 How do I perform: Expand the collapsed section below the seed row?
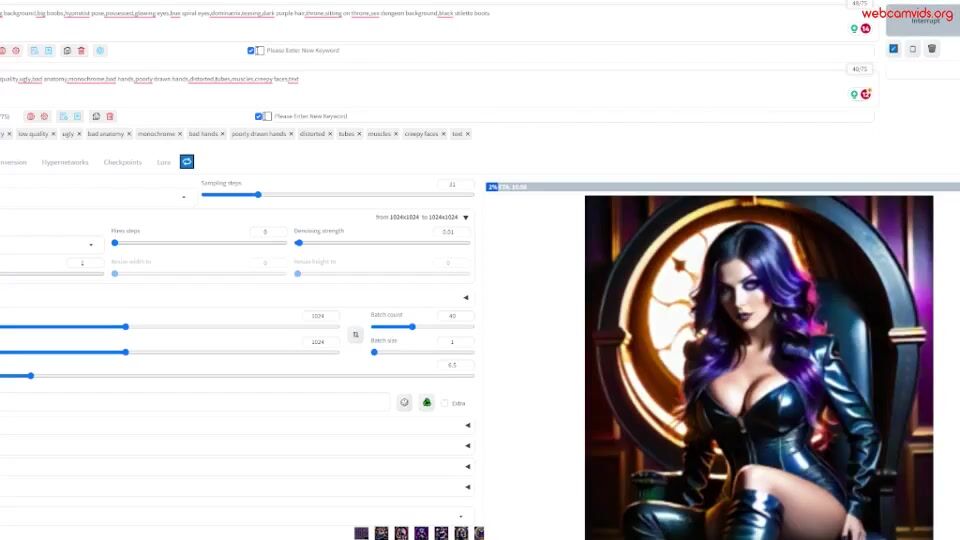(x=467, y=425)
